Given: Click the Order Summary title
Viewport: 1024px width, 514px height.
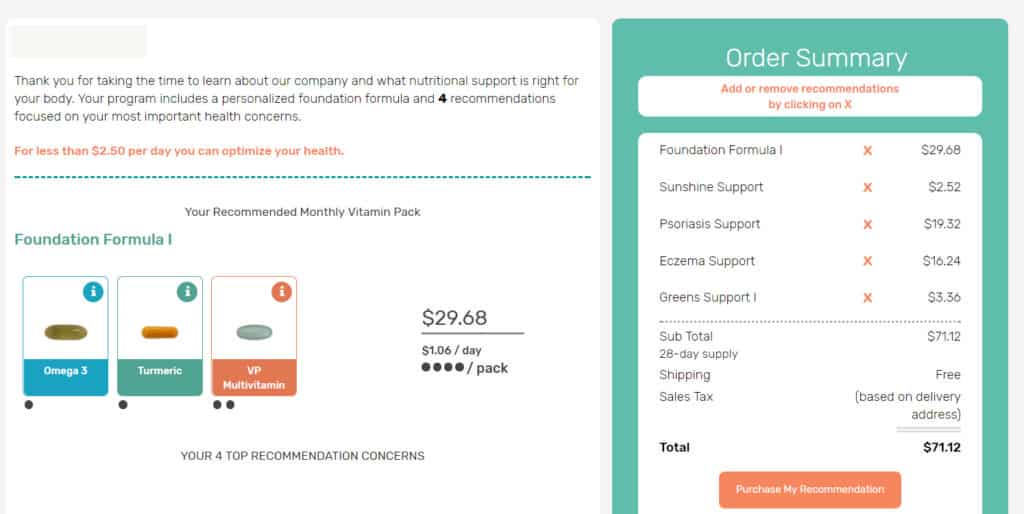Looking at the screenshot, I should coord(816,58).
